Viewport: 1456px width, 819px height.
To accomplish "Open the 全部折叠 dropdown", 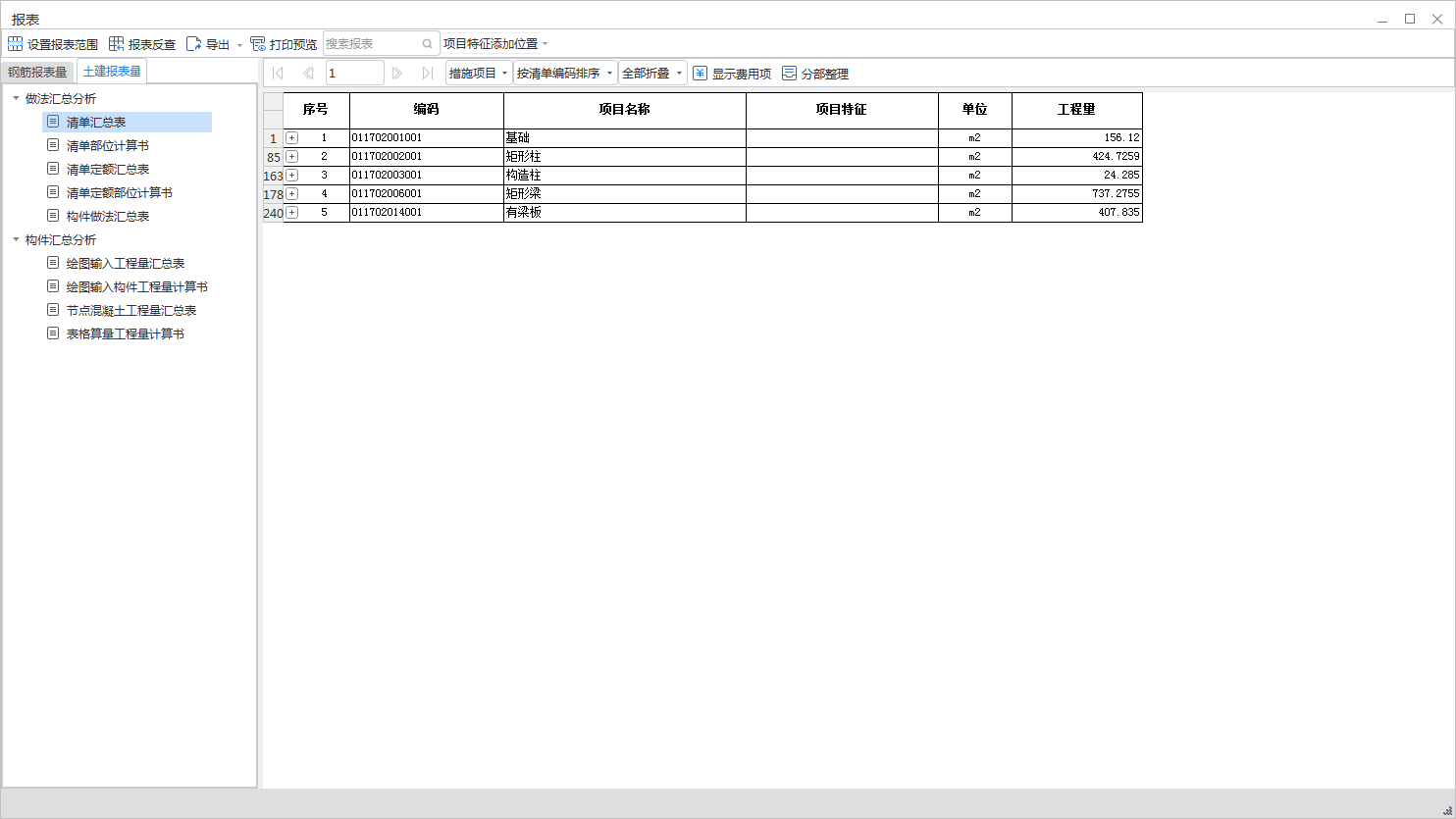I will point(652,73).
